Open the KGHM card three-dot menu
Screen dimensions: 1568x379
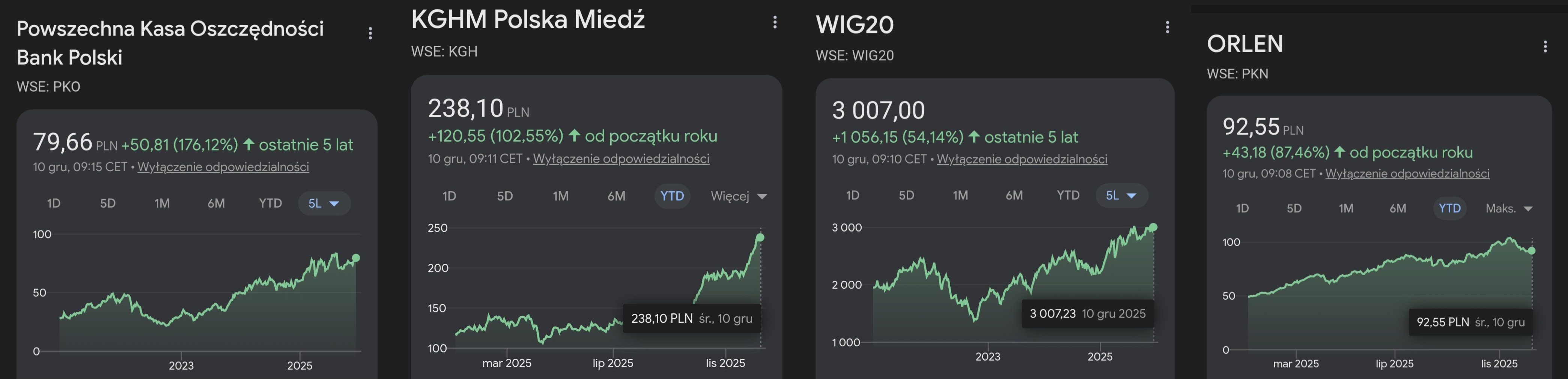click(x=774, y=23)
